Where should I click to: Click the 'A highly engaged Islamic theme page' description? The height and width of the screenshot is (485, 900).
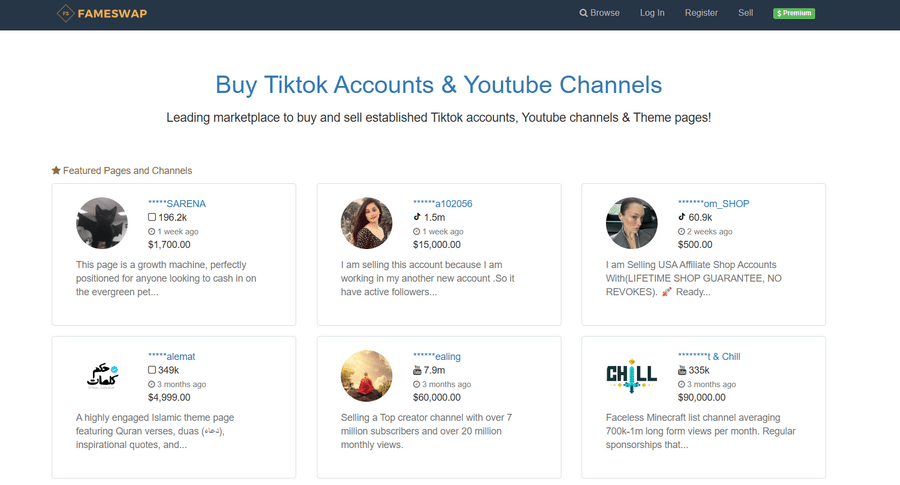click(155, 431)
